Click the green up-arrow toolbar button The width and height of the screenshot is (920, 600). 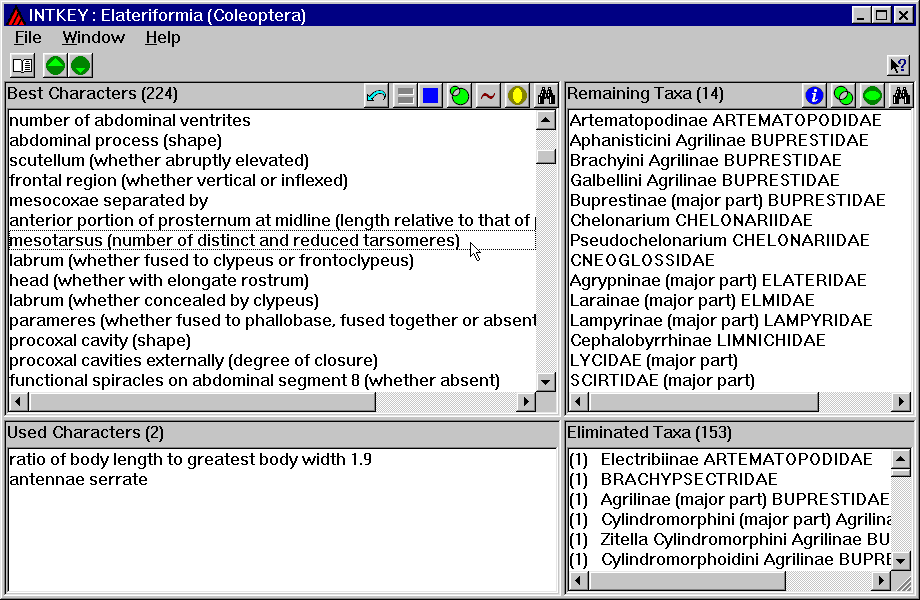pos(55,65)
